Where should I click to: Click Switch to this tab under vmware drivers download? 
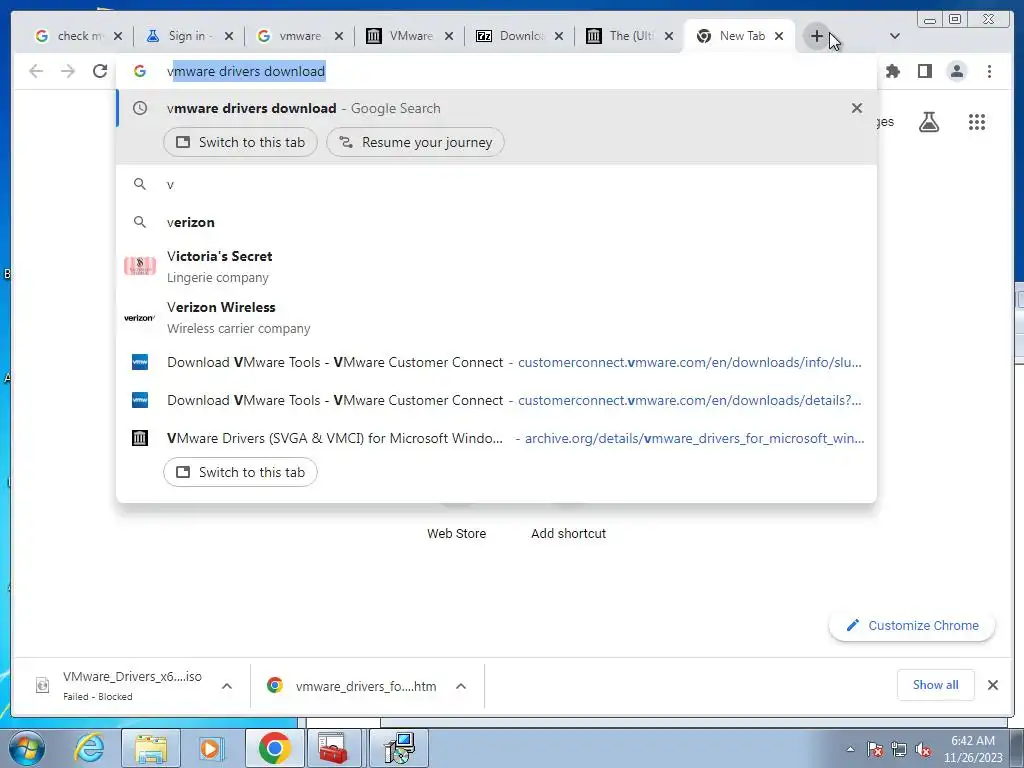tap(240, 142)
